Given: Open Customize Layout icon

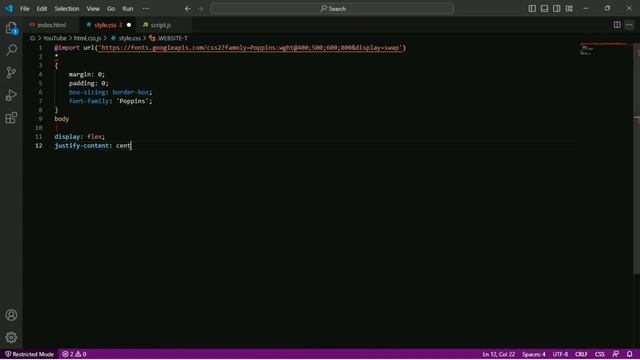Looking at the screenshot, I should pyautogui.click(x=569, y=9).
